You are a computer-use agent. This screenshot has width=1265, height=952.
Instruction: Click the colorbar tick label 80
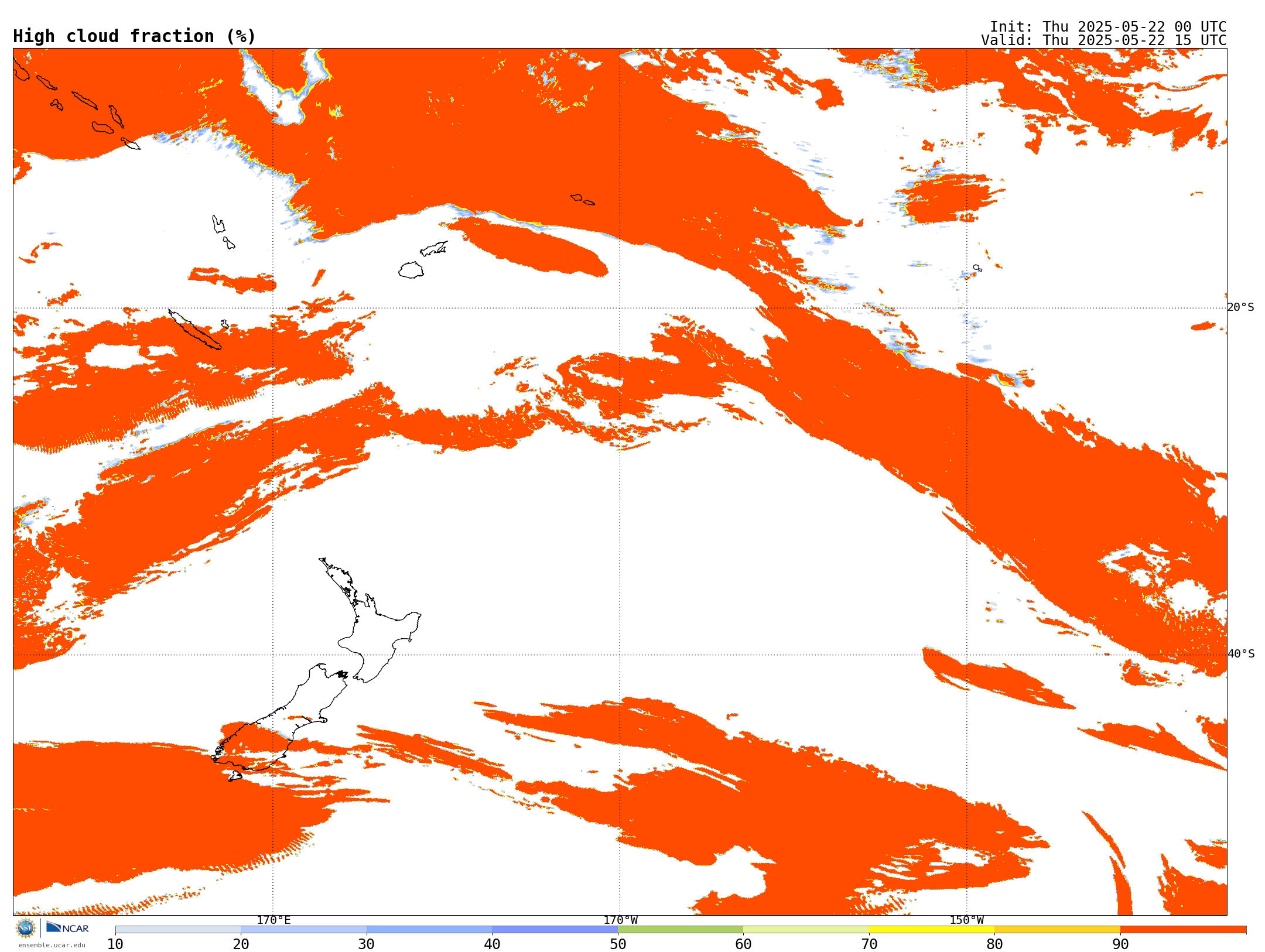pyautogui.click(x=994, y=944)
